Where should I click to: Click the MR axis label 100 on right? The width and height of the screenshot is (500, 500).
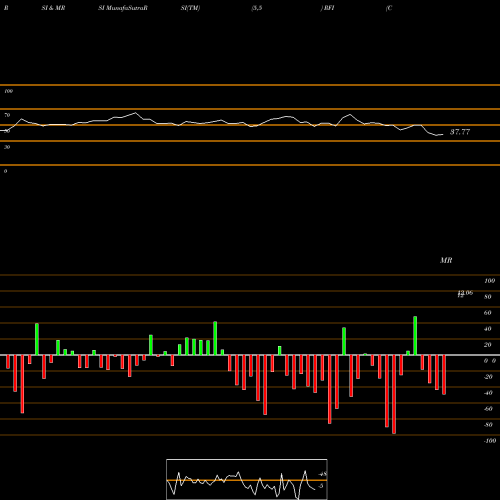[490, 281]
